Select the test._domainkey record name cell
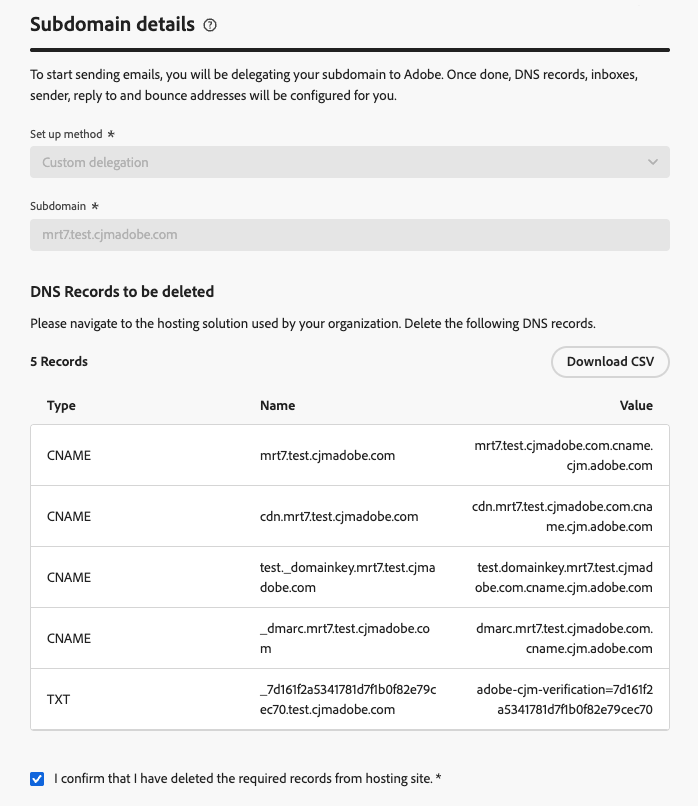698x806 pixels. 349,578
